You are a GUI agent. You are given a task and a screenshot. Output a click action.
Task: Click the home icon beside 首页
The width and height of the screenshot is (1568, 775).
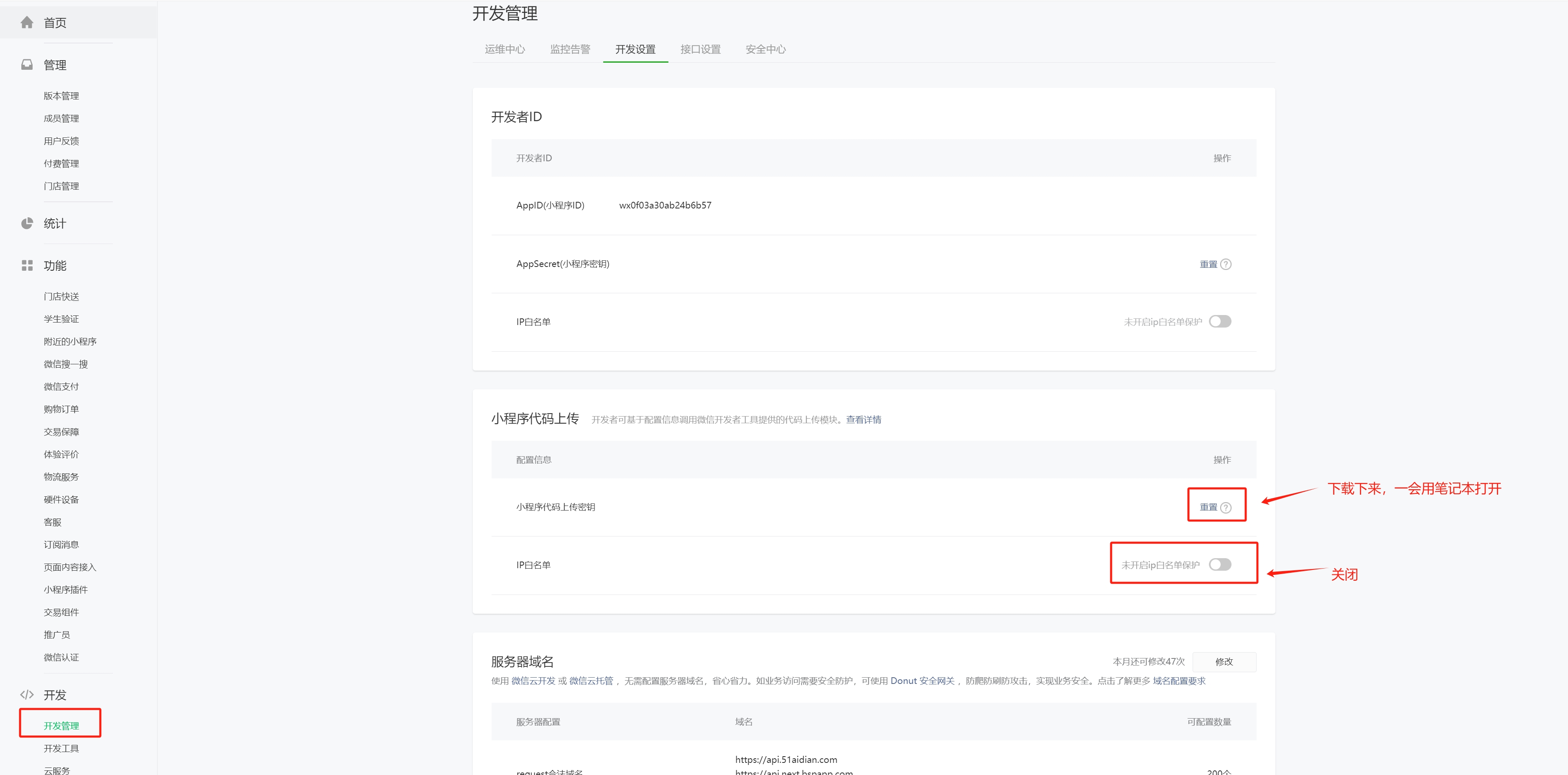pos(27,23)
